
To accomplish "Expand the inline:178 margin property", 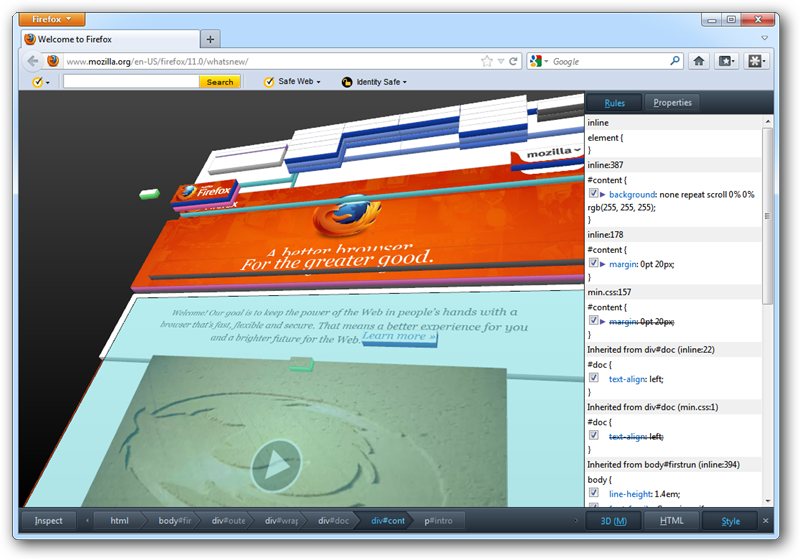I will [603, 264].
